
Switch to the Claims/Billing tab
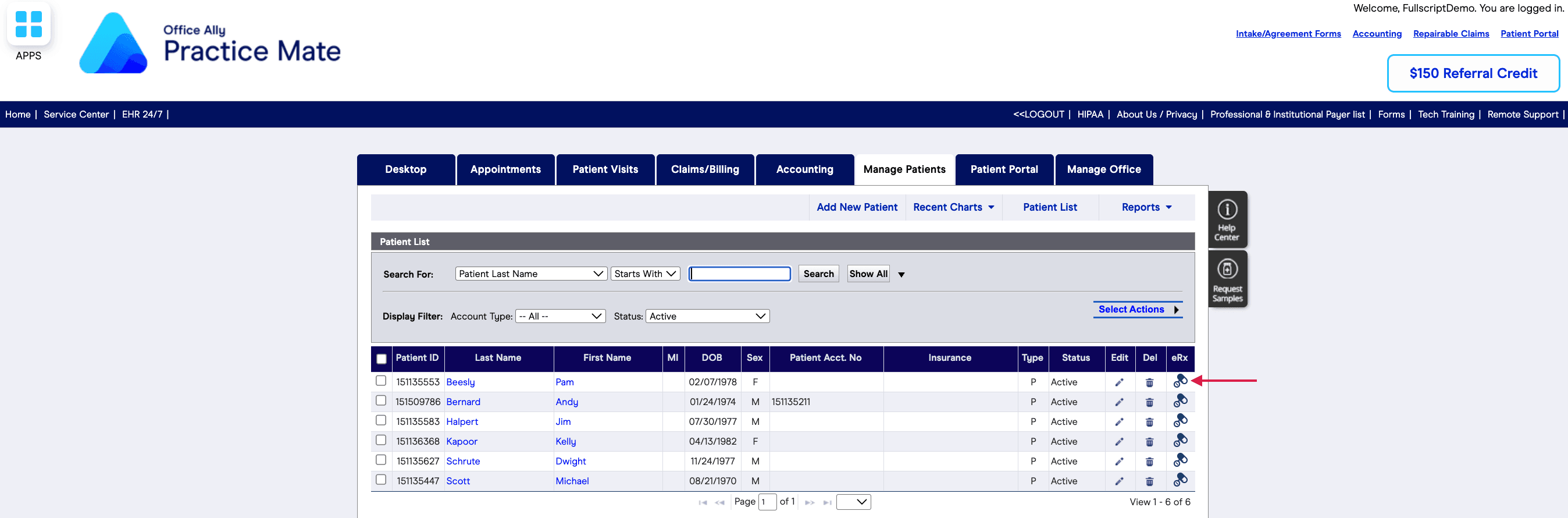coord(705,169)
